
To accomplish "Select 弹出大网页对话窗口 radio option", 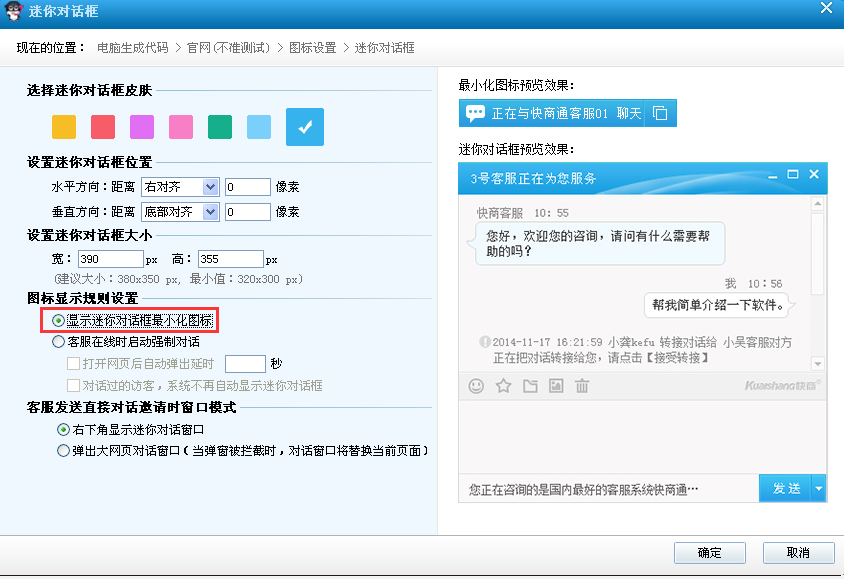I will coord(64,451).
